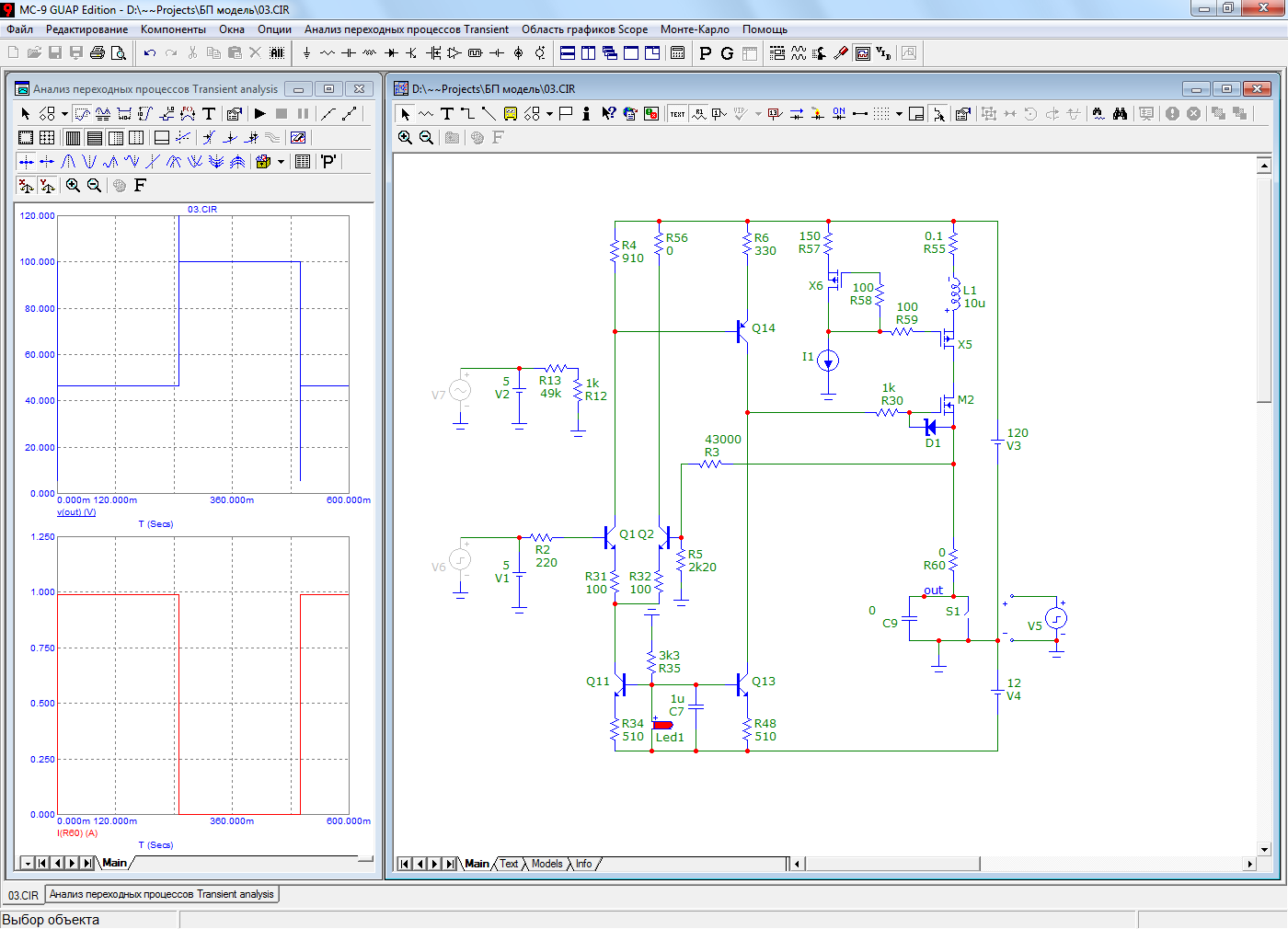Switch to the Models tab
The height and width of the screenshot is (929, 1288).
(x=546, y=864)
